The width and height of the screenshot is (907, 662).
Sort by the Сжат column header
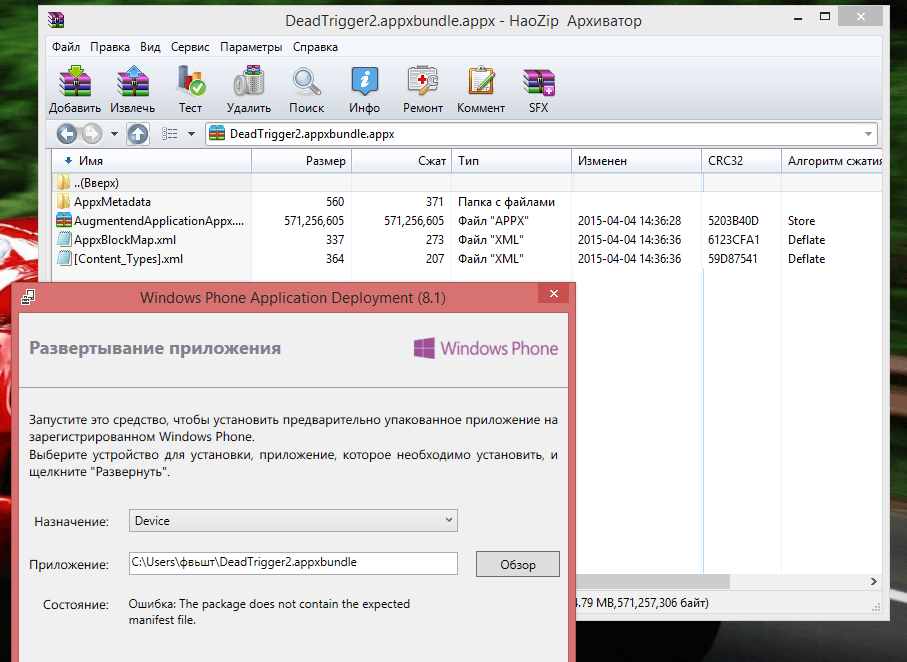pos(402,161)
